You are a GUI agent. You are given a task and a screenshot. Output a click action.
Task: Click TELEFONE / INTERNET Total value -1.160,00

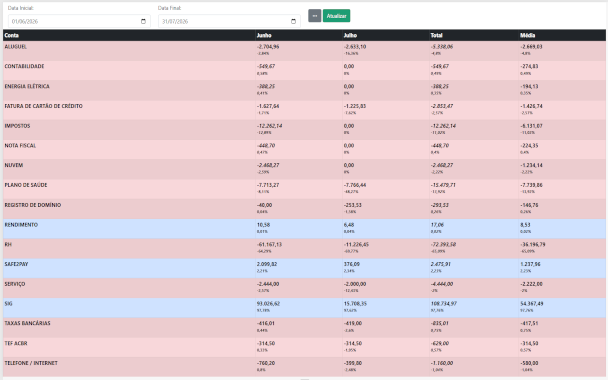(x=442, y=363)
